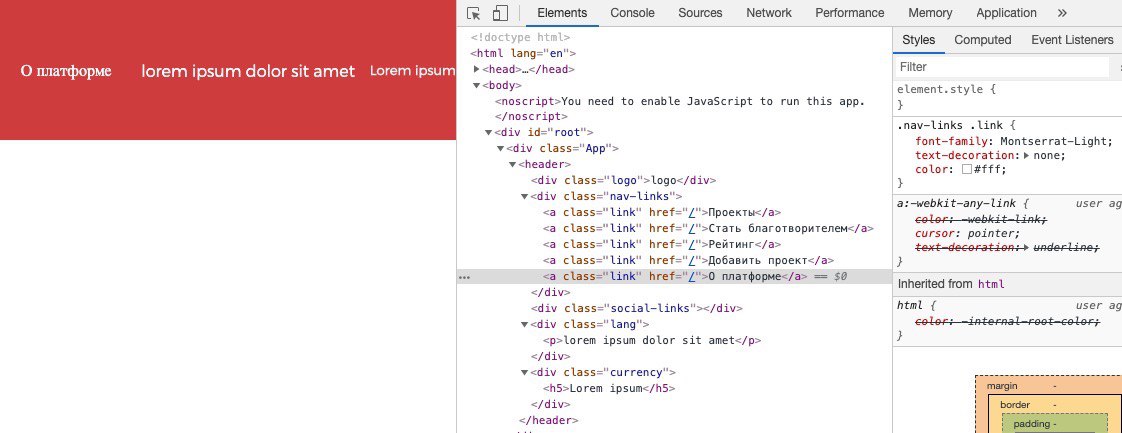Viewport: 1122px width, 433px height.
Task: Open the Memory tab
Action: tap(930, 13)
